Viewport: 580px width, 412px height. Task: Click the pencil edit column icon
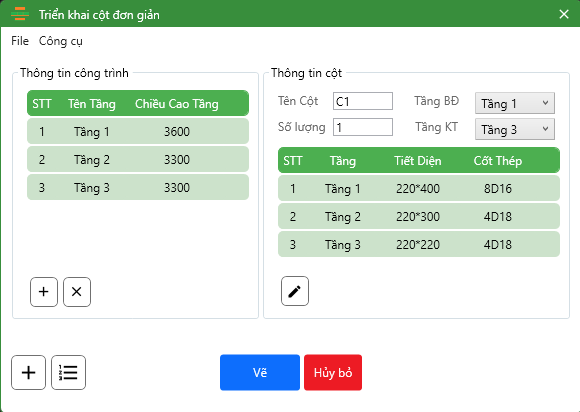click(x=295, y=291)
